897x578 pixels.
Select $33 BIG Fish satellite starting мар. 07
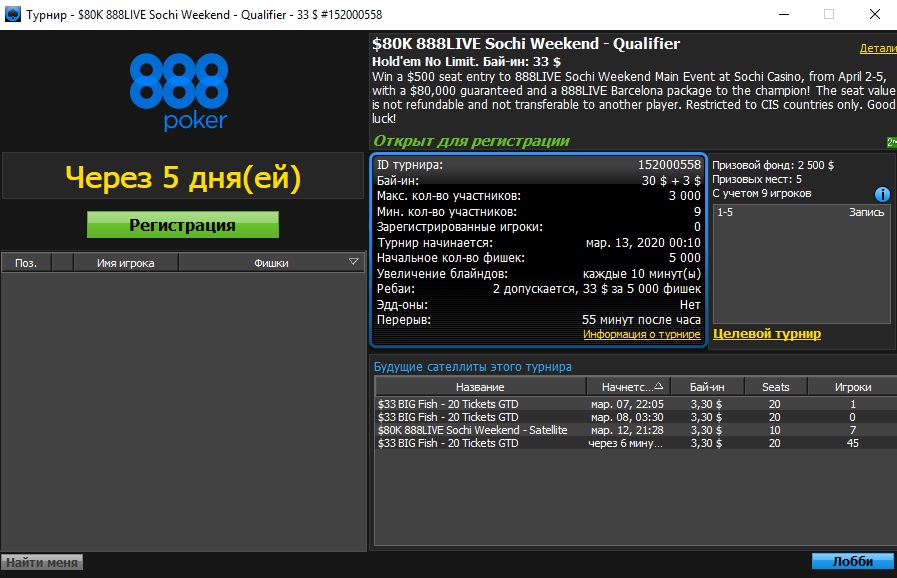(636, 404)
